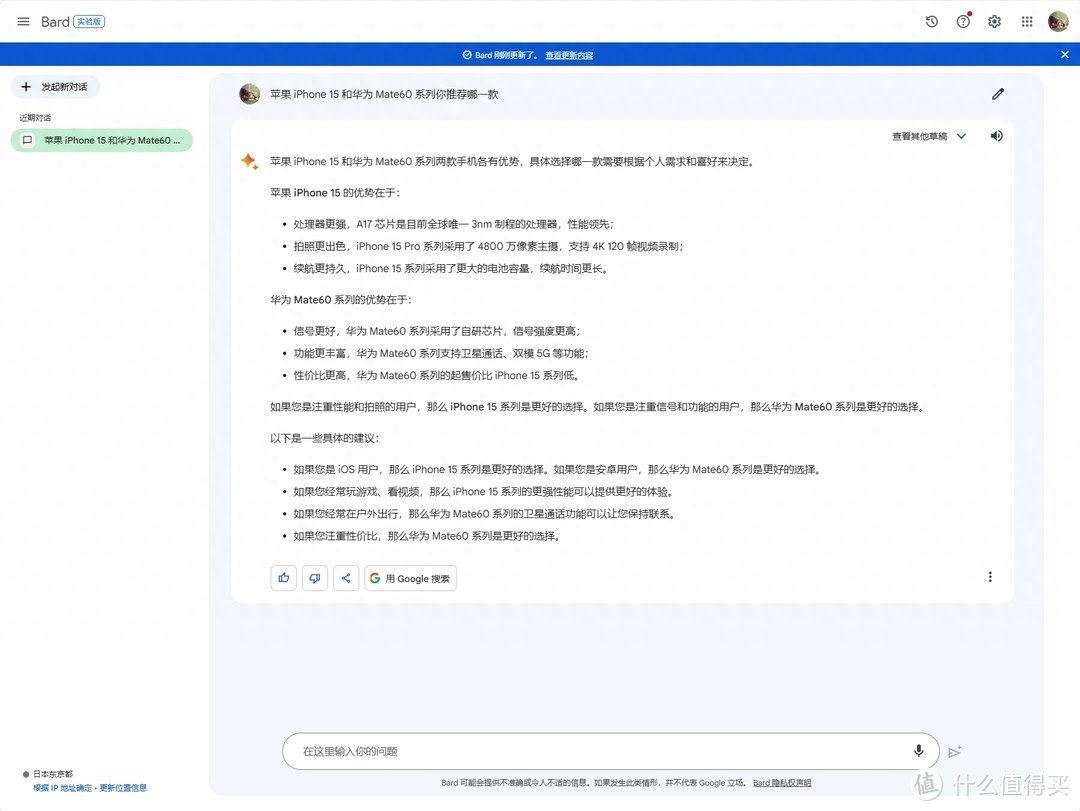Click the bullet starting 如果您经常在户外出行
Screen dimensions: 1080x811
tap(485, 514)
